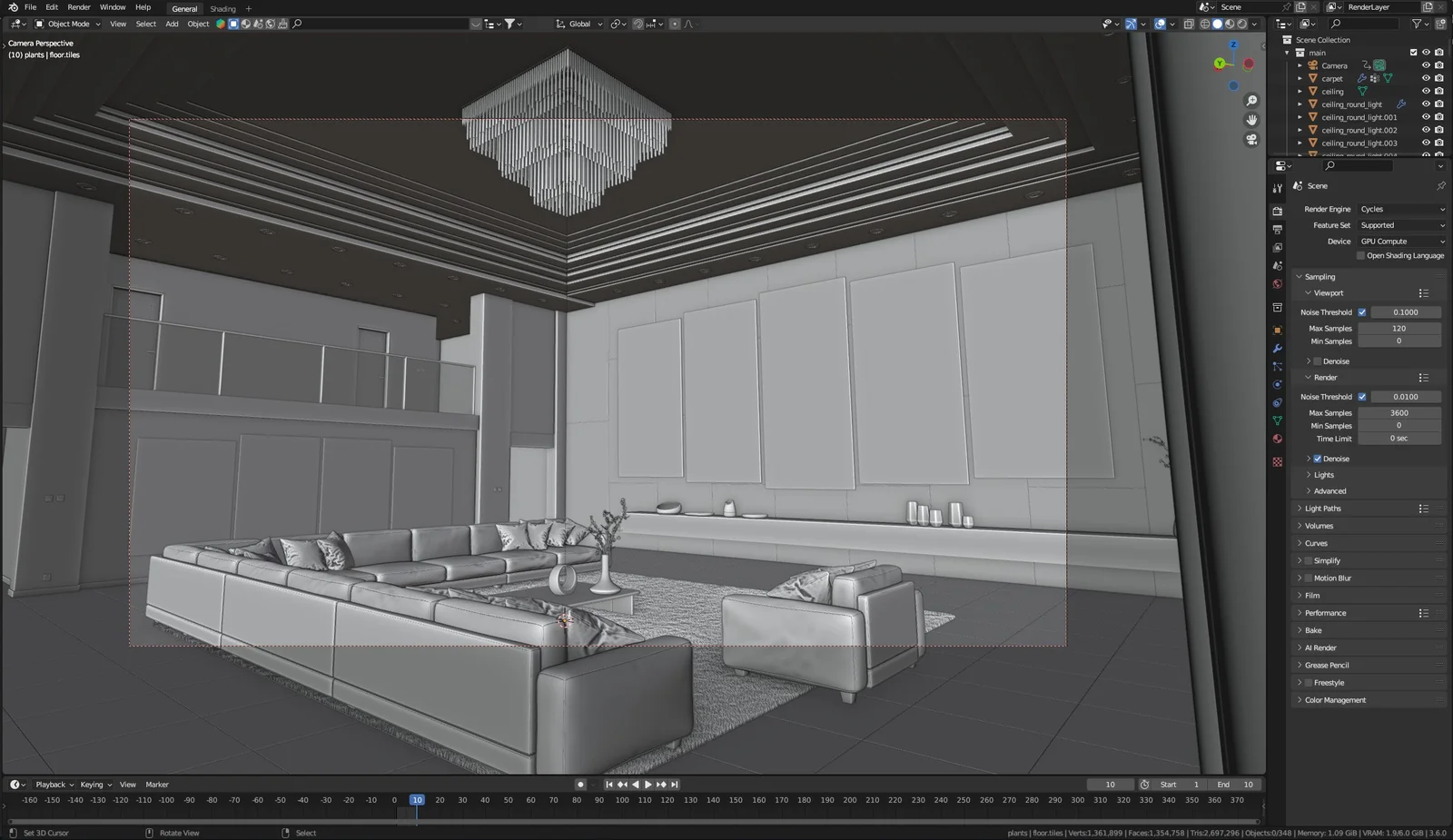This screenshot has width=1453, height=840.
Task: Open the Render Engine dropdown showing Cycles
Action: [1401, 208]
